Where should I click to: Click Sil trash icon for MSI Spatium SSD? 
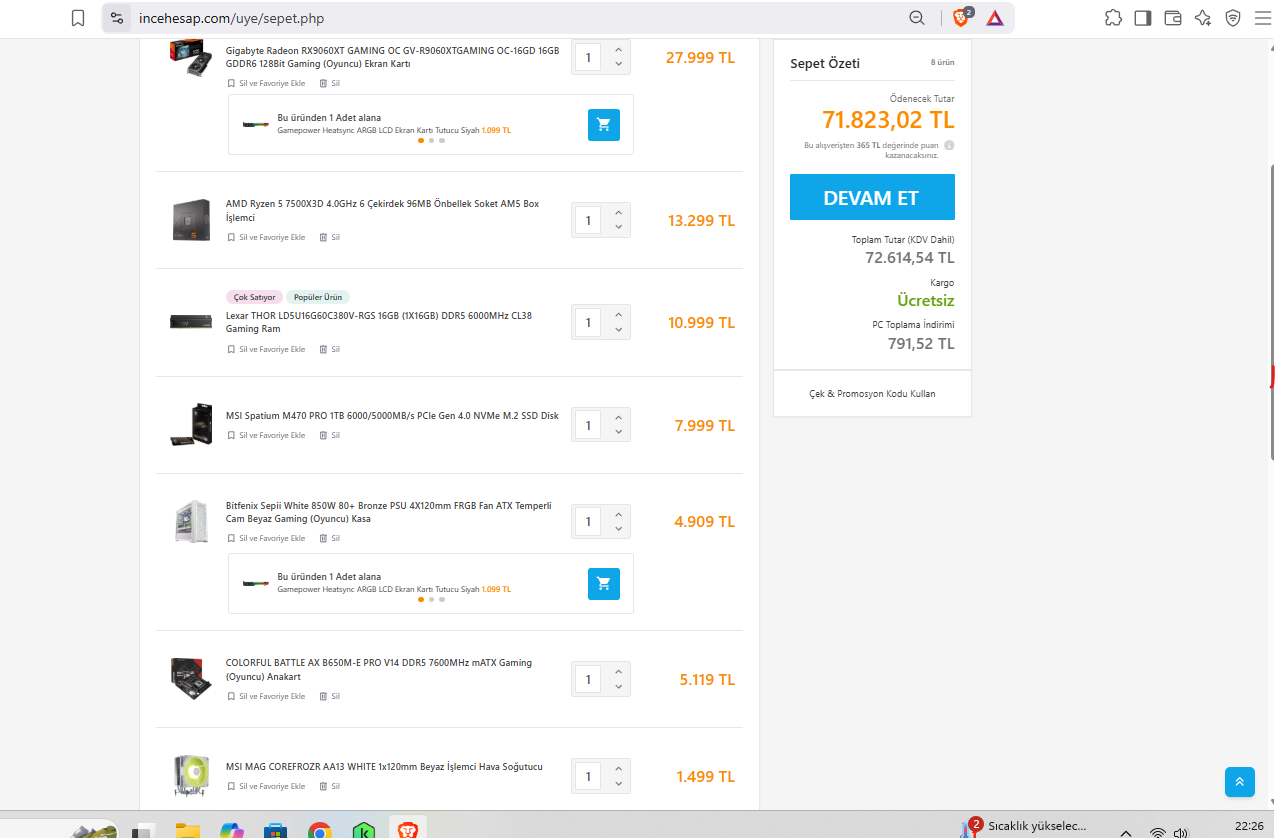[329, 436]
